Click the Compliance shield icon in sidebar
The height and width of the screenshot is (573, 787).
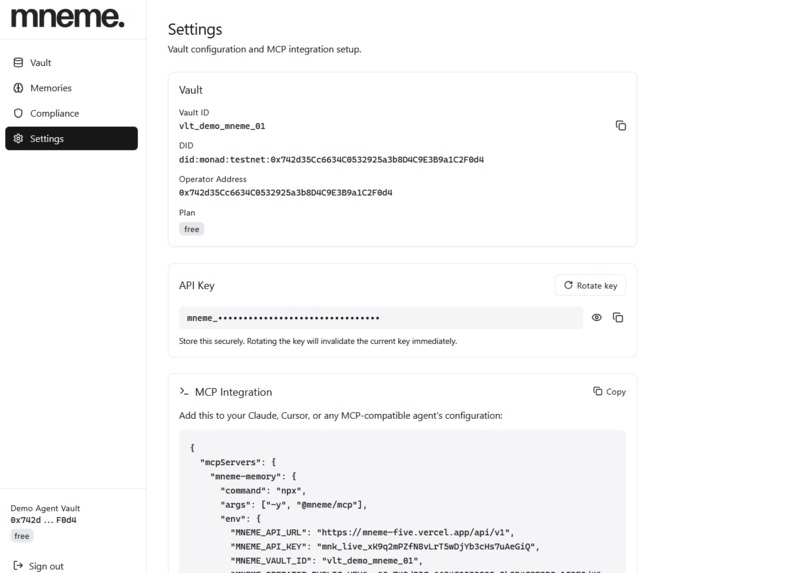tap(18, 113)
